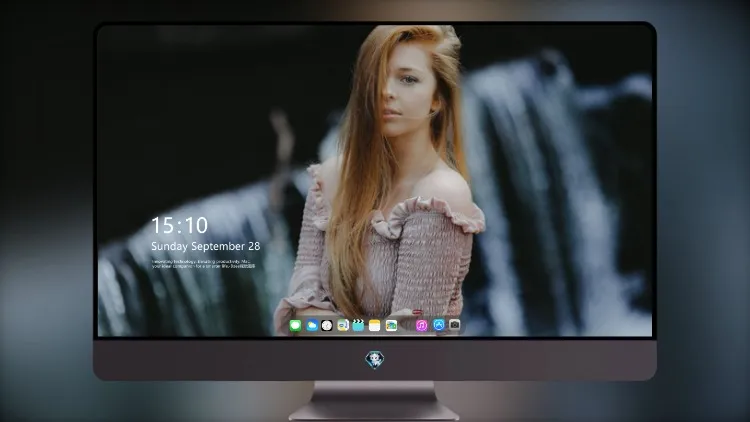Launch the Weather app from the dock
Viewport: 750px width, 422px height.
click(311, 326)
